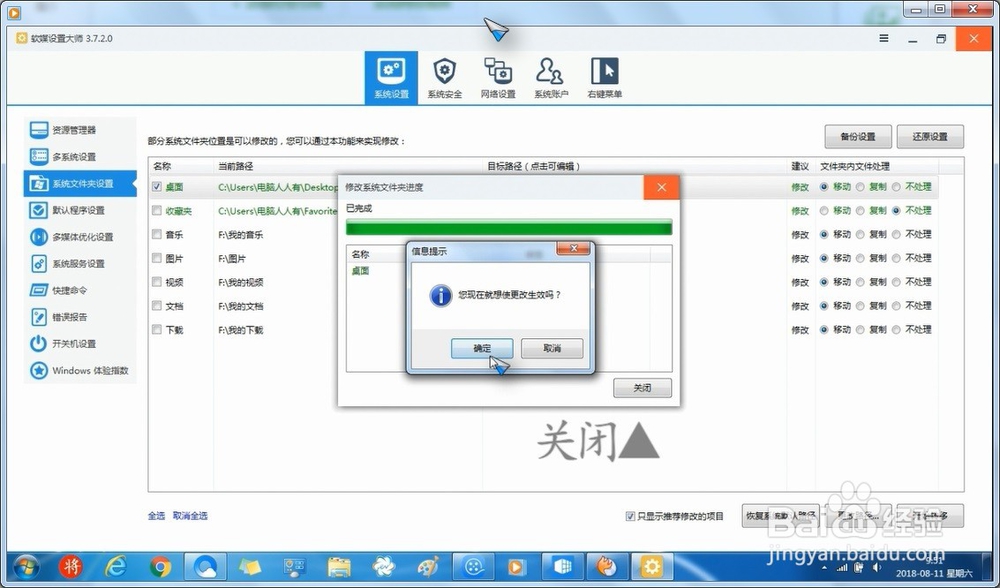Open 错误报告 in the sidebar
Image resolution: width=1000 pixels, height=588 pixels.
[80, 317]
